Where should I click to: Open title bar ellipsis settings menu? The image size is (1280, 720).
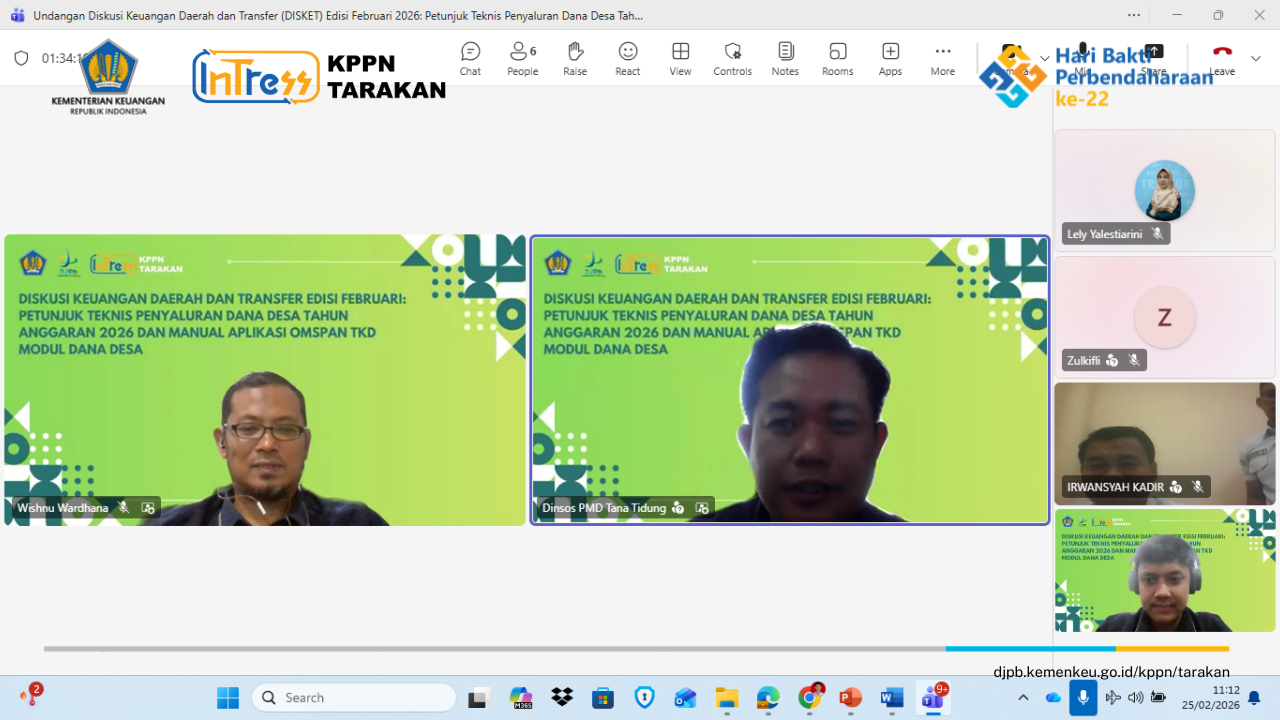pyautogui.click(x=1134, y=15)
